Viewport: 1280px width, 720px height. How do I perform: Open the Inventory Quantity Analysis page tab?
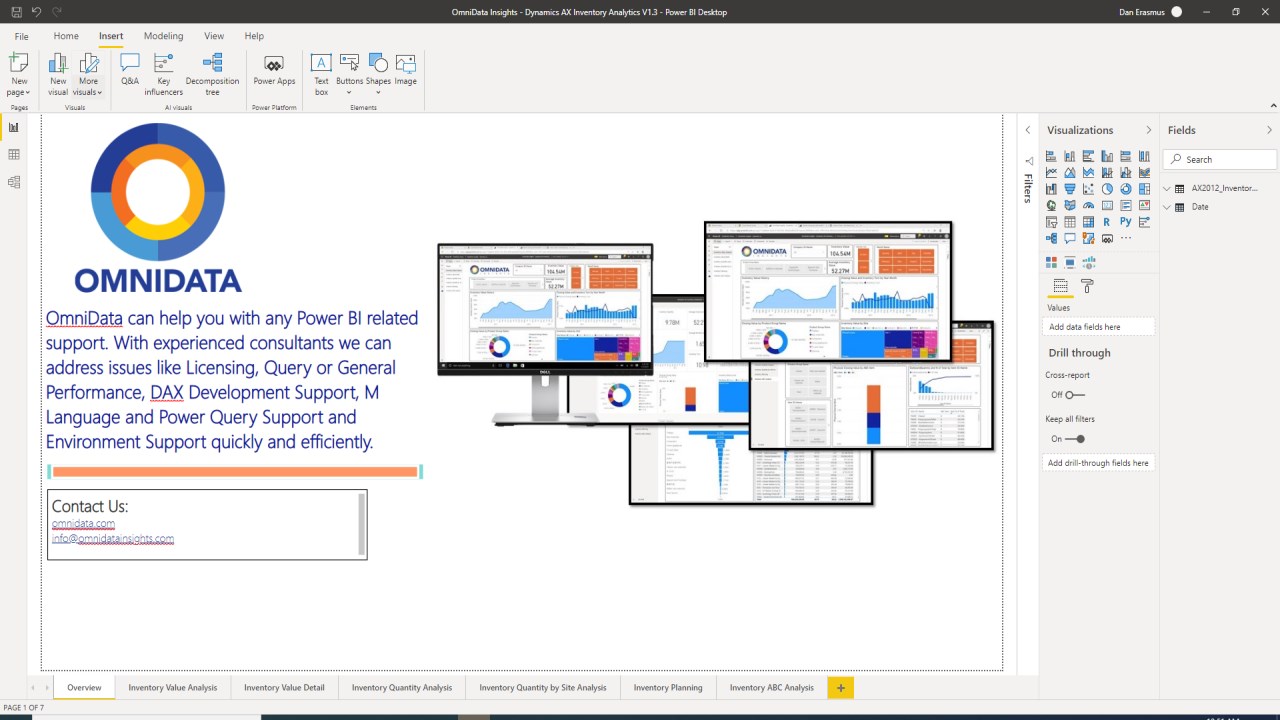coord(402,688)
